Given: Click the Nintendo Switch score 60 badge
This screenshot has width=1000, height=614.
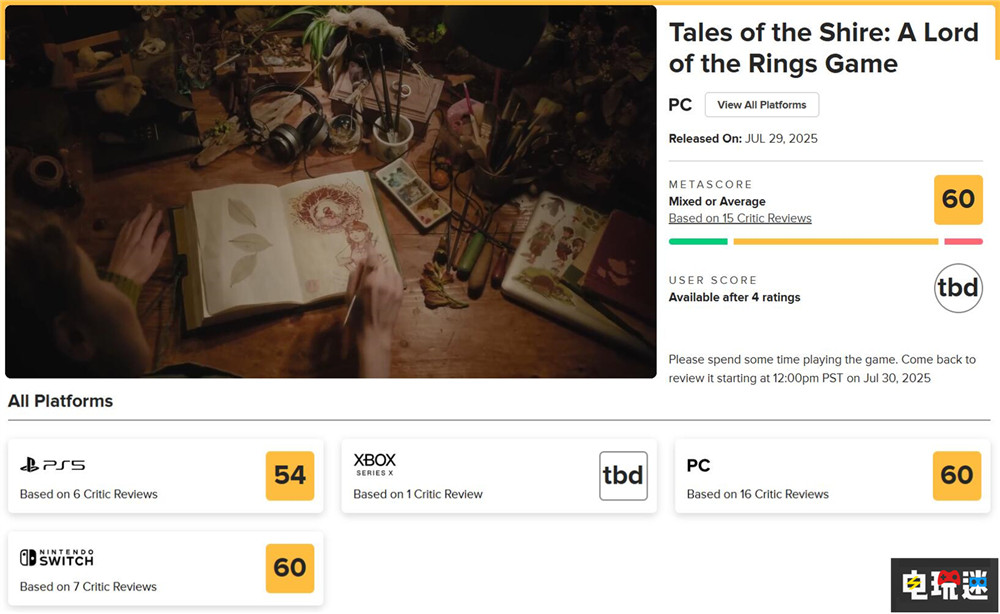Looking at the screenshot, I should [290, 568].
